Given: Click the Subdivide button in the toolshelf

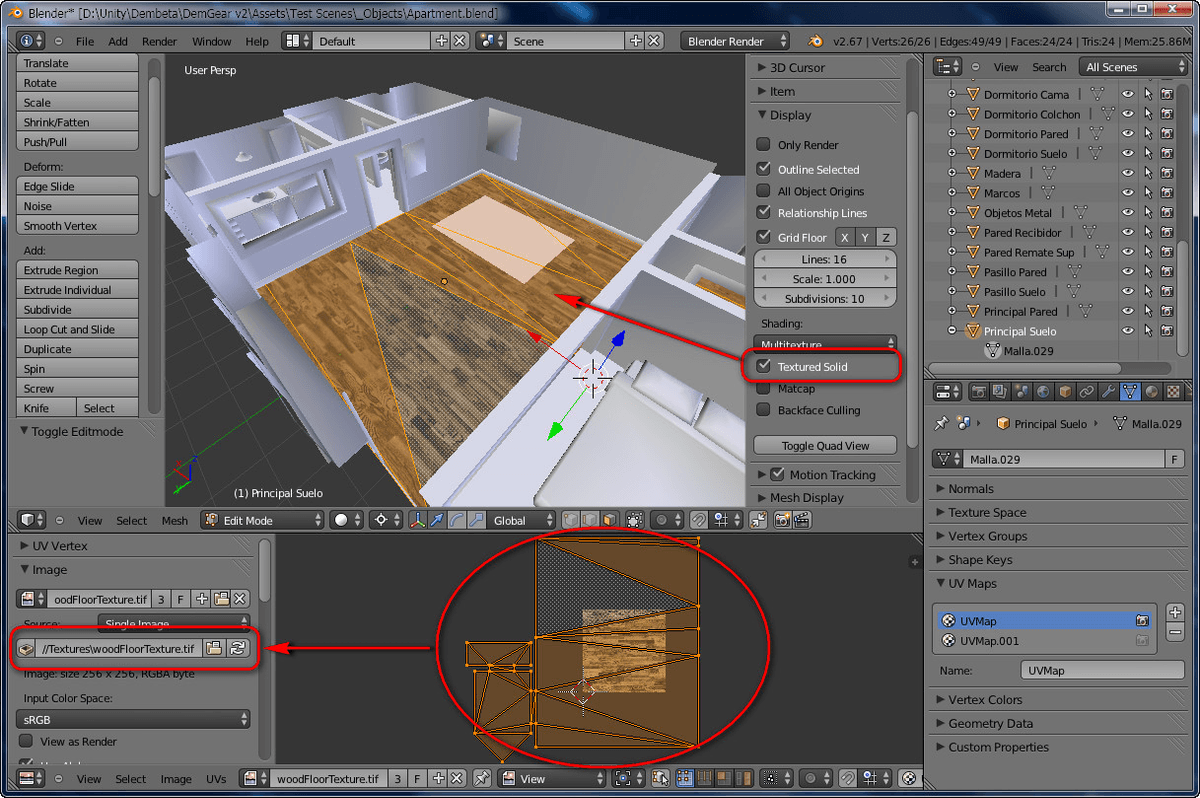Looking at the screenshot, I should tap(77, 309).
